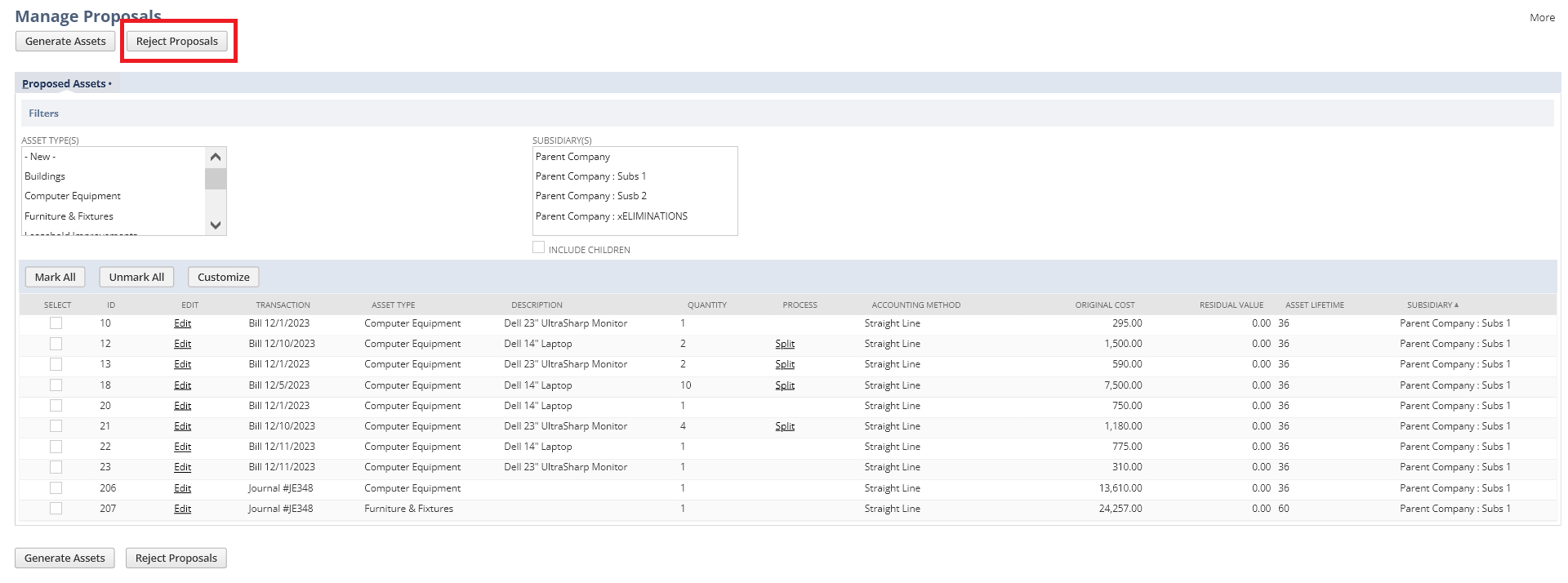Sort by Original Cost column header
This screenshot has height=583, width=1568.
(1104, 305)
